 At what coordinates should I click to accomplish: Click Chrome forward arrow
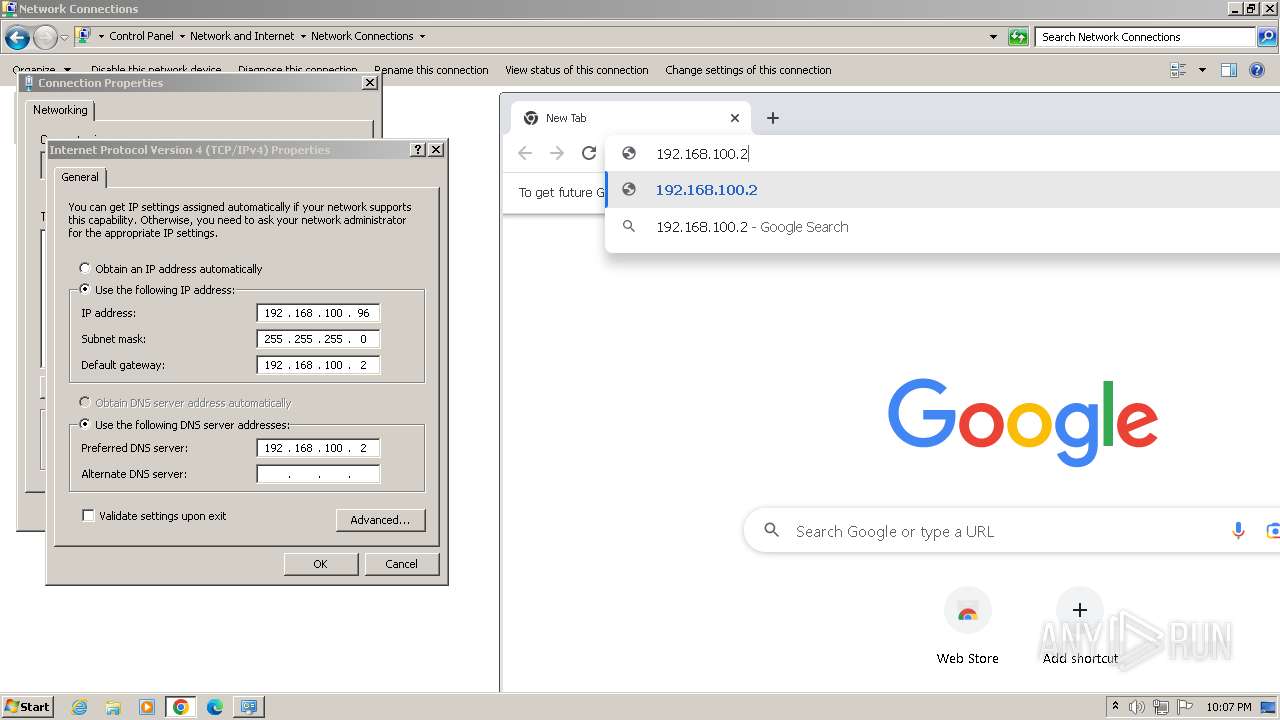pyautogui.click(x=557, y=153)
